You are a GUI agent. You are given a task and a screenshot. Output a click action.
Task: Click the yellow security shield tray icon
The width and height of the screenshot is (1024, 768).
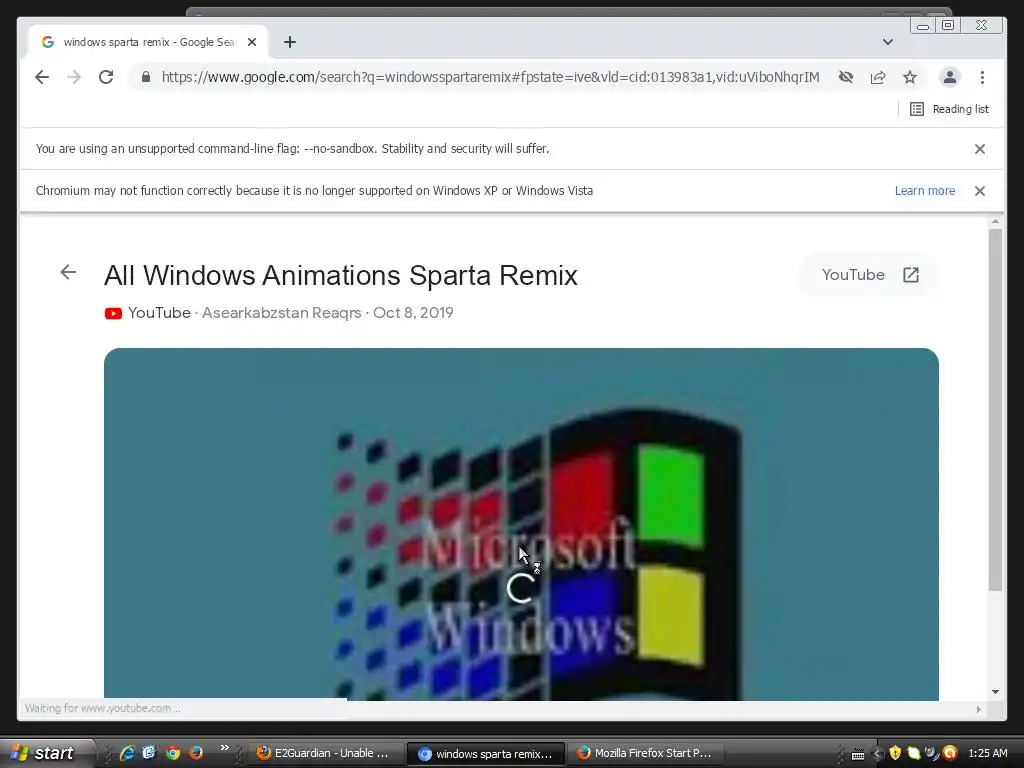point(895,753)
